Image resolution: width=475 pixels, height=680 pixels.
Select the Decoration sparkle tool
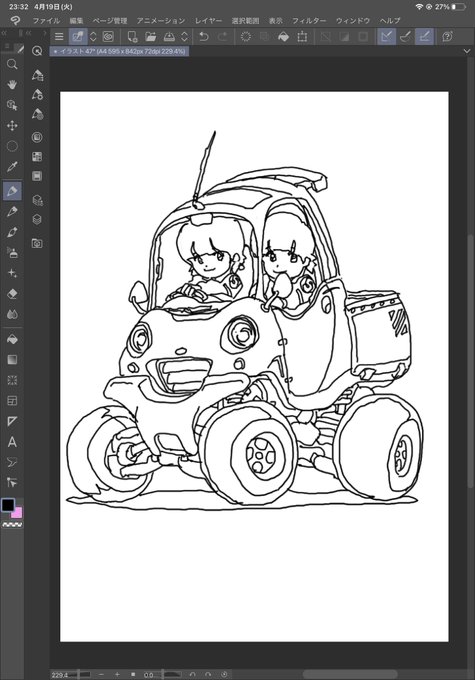(x=12, y=273)
